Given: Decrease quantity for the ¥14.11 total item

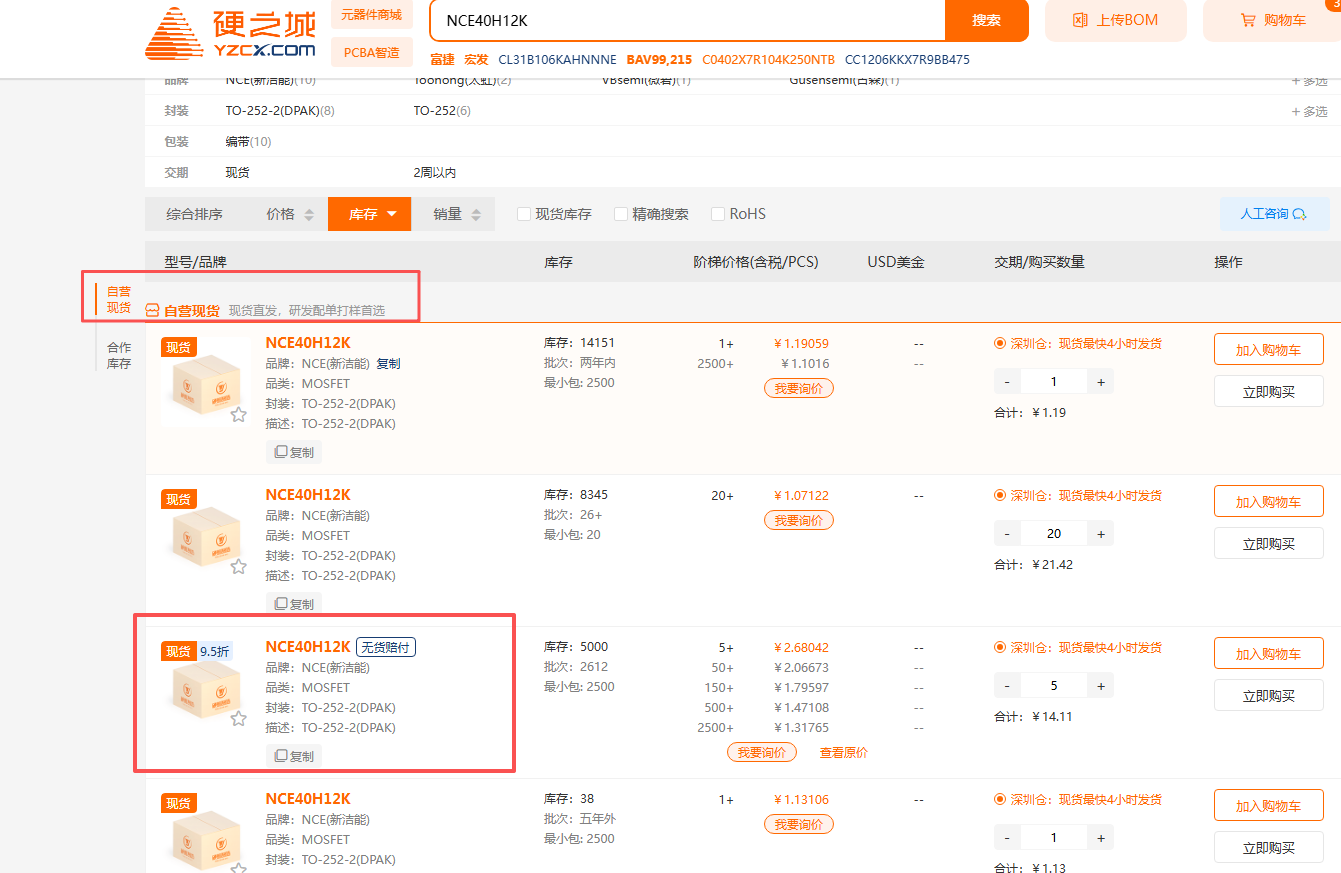Looking at the screenshot, I should click(x=1007, y=686).
